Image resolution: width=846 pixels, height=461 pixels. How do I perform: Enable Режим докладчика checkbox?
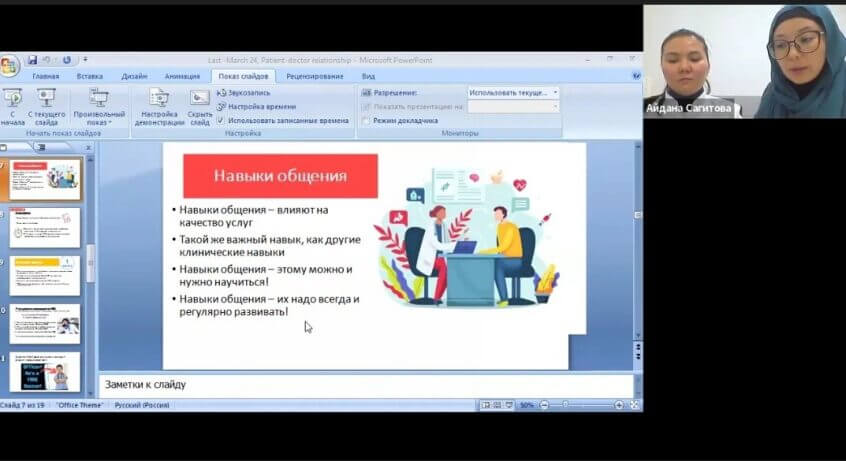pos(366,120)
